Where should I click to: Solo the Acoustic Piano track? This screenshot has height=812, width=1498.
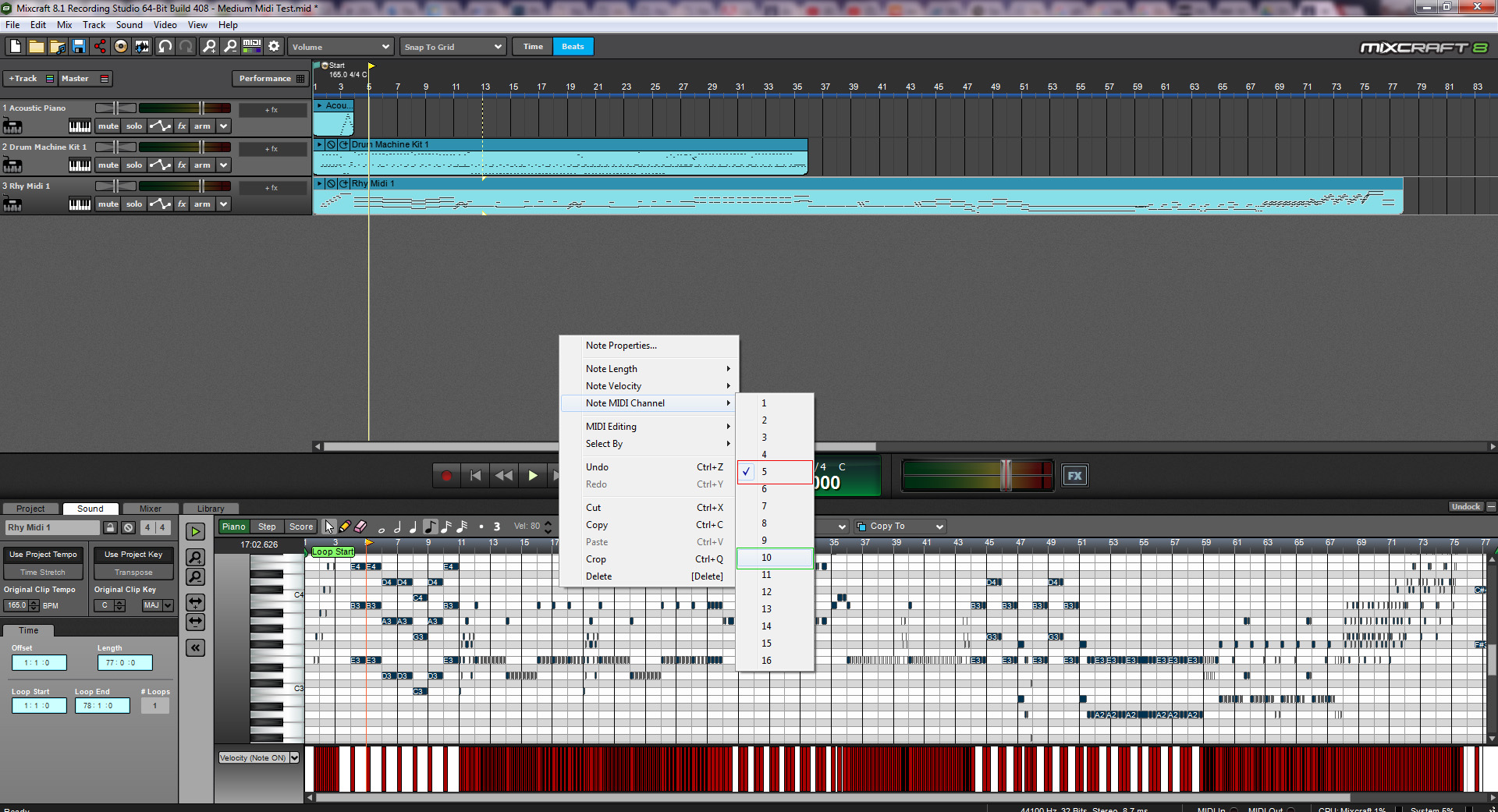coord(134,126)
